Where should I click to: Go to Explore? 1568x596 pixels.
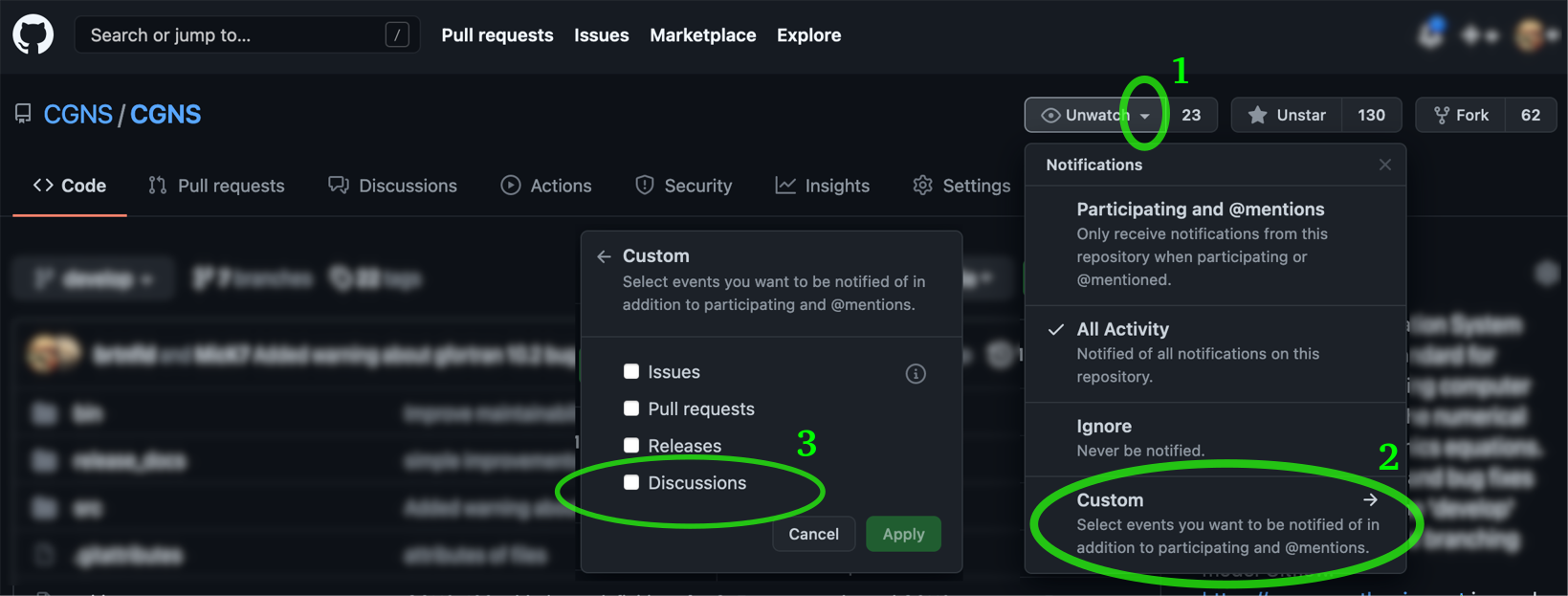point(809,35)
